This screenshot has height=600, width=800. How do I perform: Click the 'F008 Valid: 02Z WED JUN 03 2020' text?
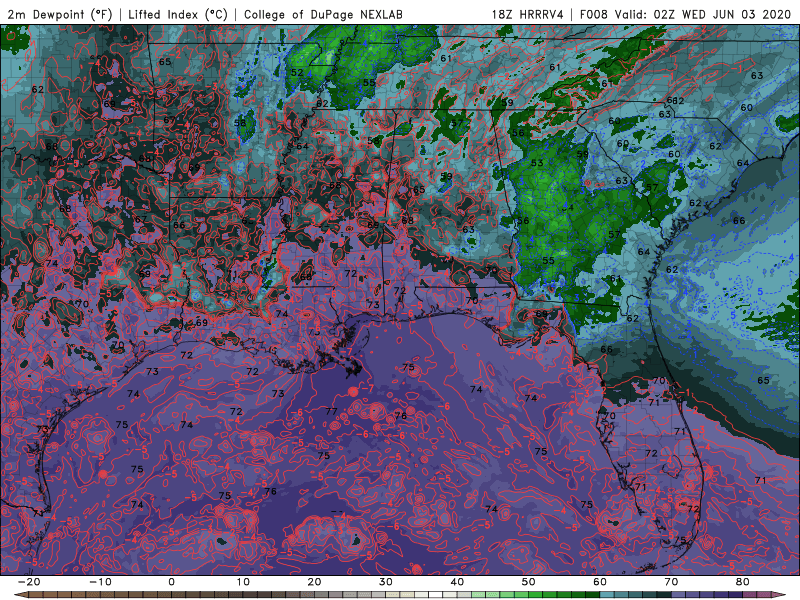pos(685,14)
